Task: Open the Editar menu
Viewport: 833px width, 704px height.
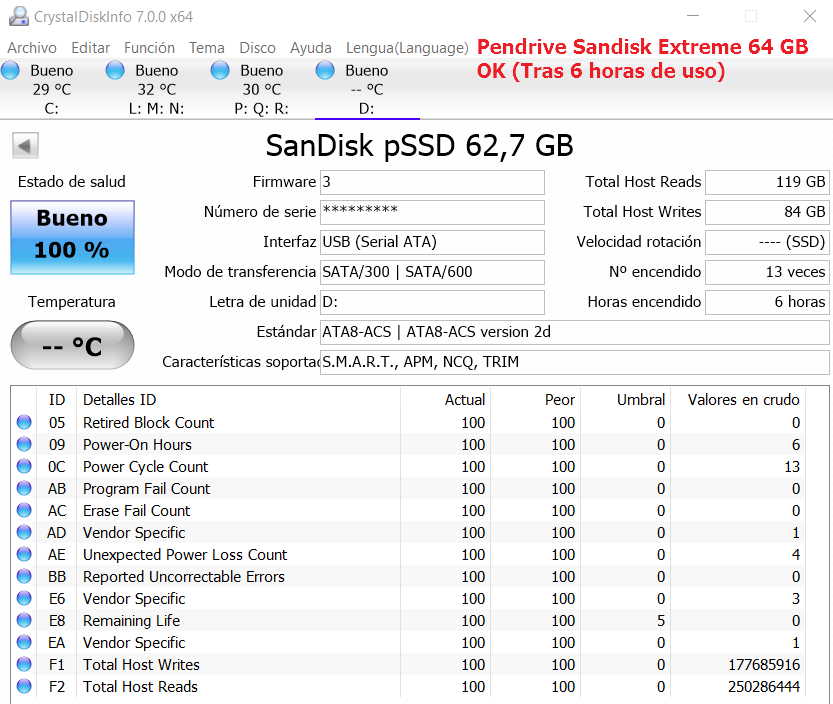Action: [90, 48]
